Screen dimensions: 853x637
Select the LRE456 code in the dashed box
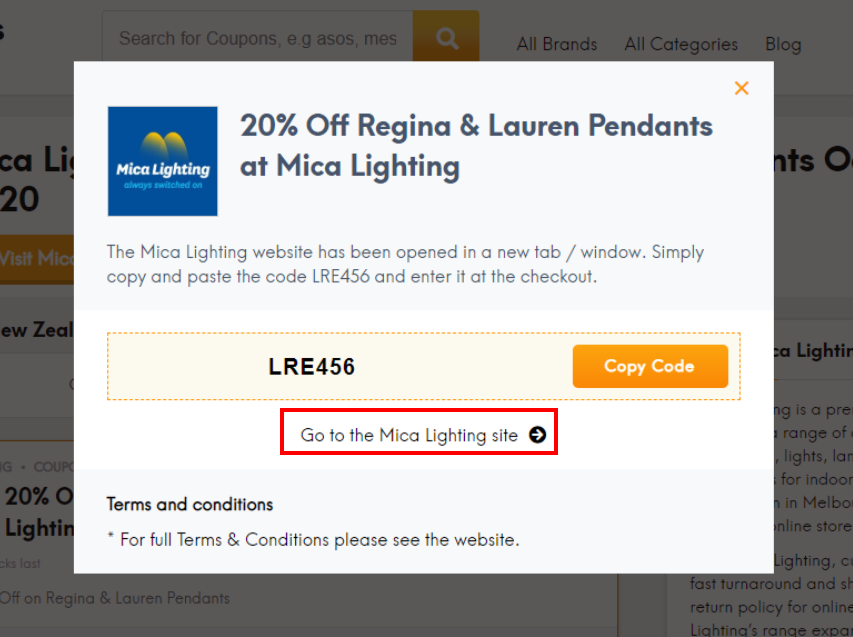(x=312, y=366)
